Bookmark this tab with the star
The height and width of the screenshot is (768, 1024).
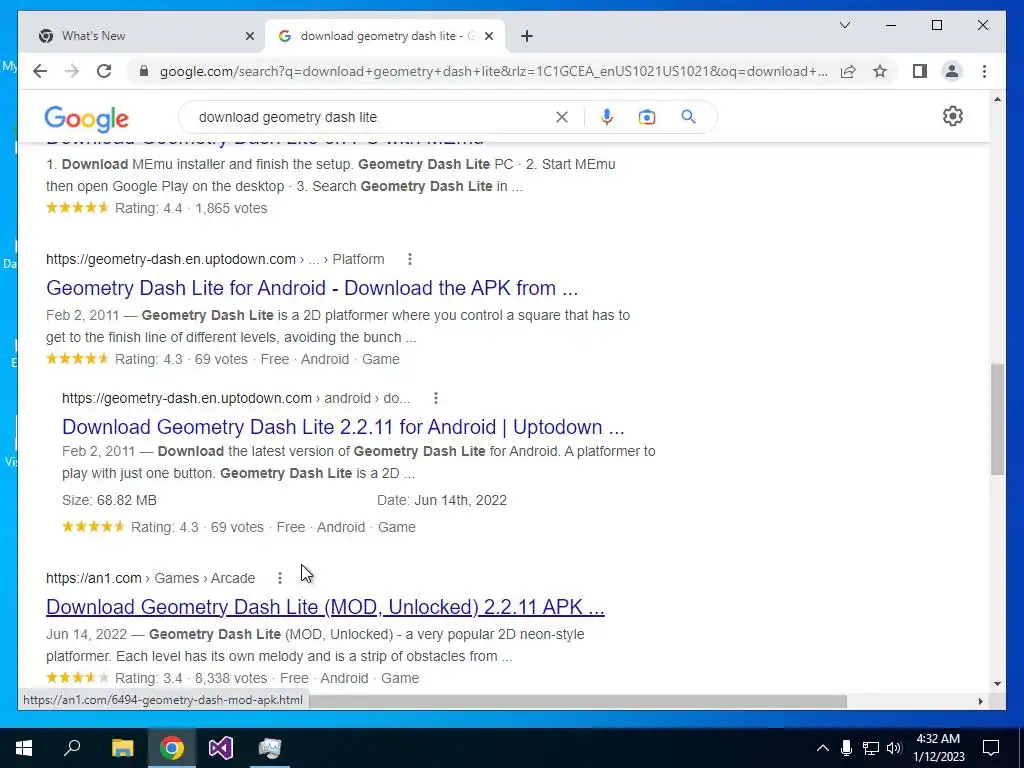point(880,71)
